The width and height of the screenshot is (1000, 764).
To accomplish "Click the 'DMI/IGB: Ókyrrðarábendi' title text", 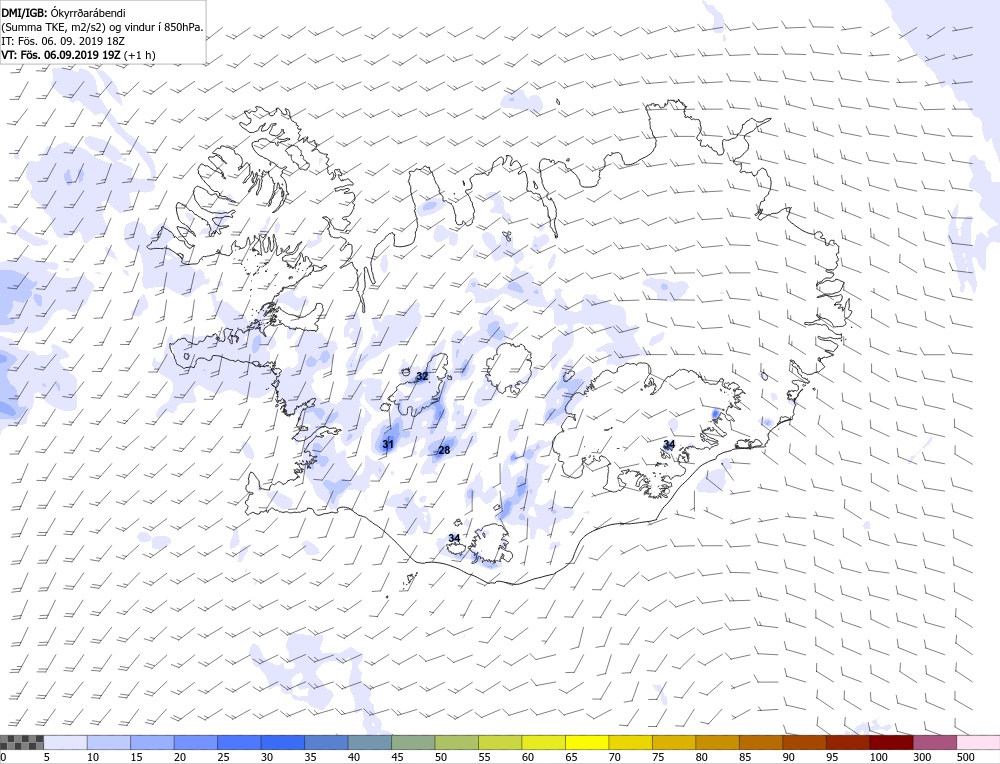I will point(64,13).
